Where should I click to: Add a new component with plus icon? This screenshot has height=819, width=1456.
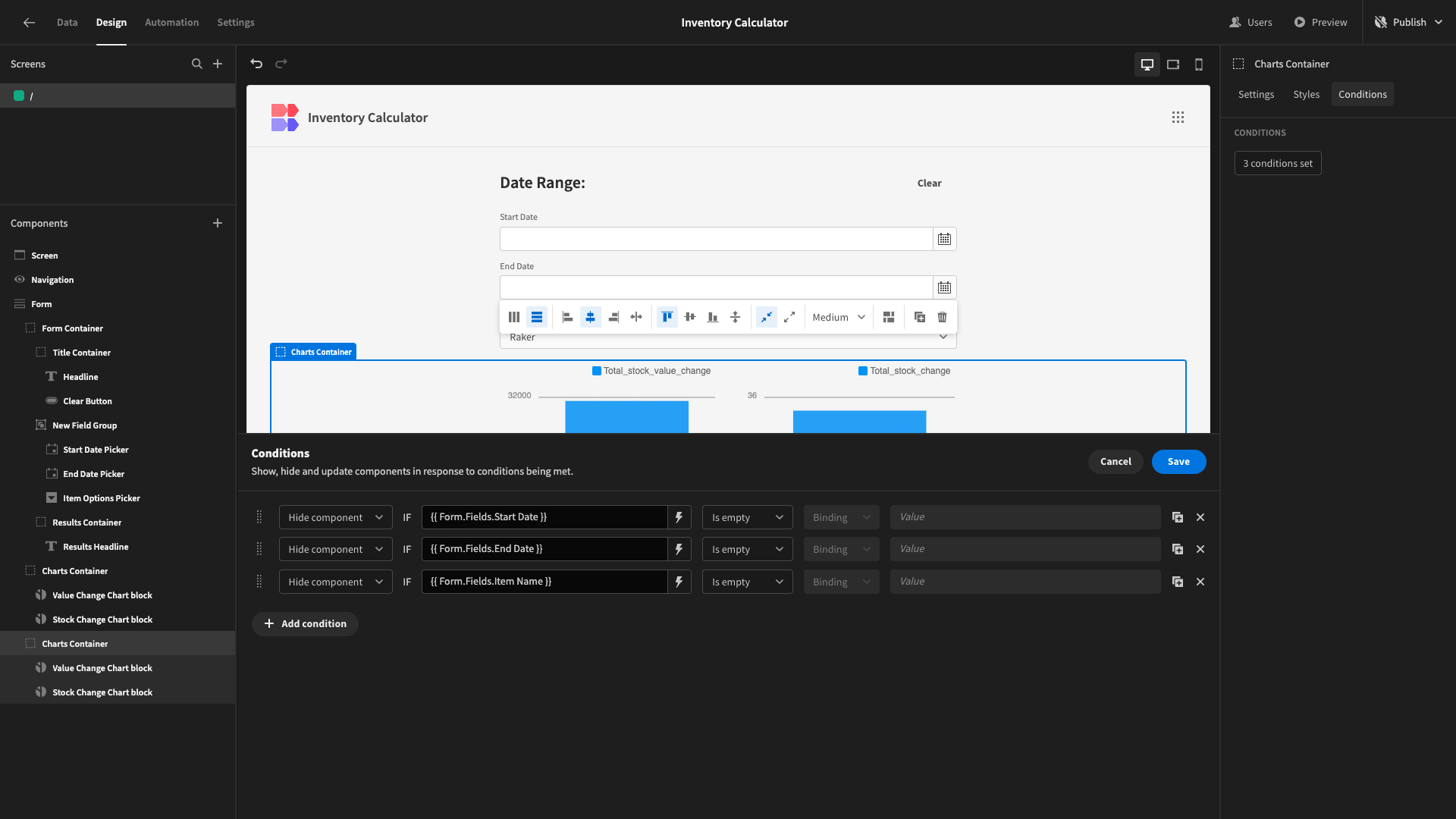(218, 223)
